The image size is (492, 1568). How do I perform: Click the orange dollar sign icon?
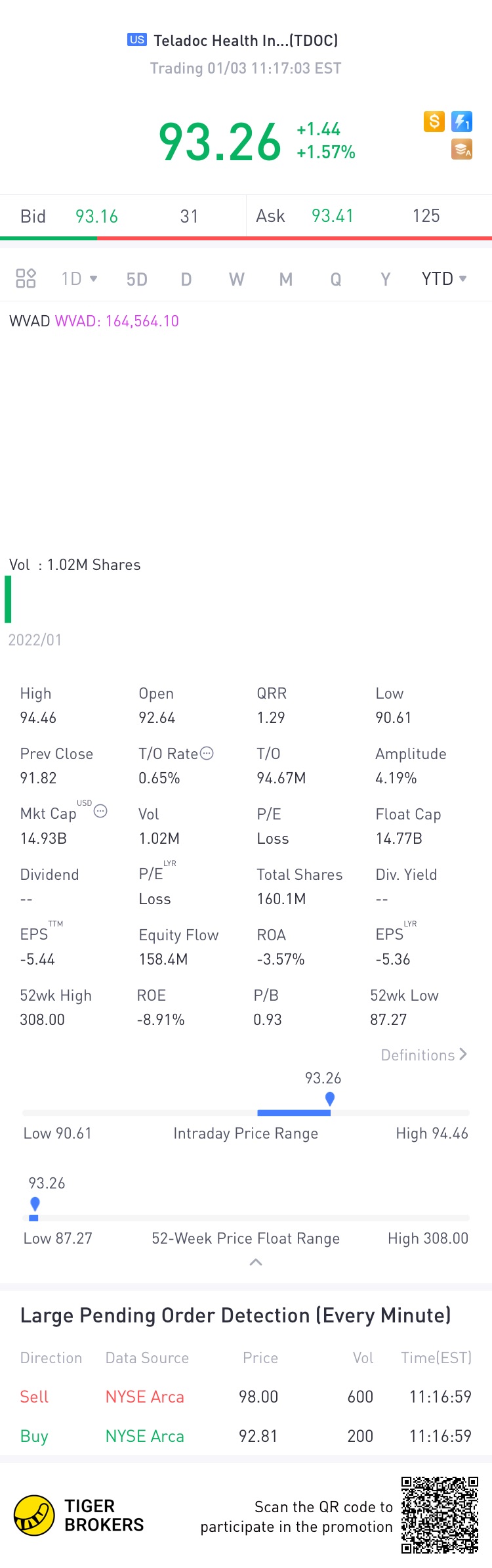434,121
